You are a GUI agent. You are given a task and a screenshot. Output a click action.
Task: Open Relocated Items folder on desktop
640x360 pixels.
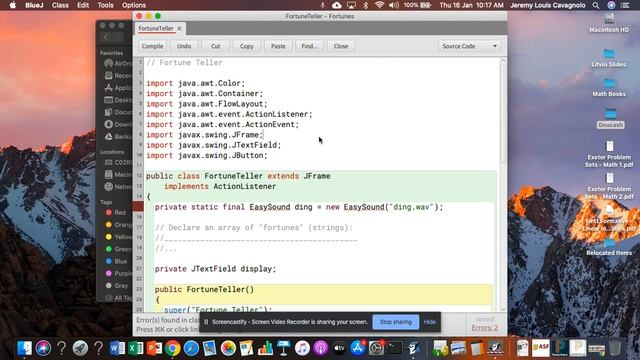click(609, 247)
